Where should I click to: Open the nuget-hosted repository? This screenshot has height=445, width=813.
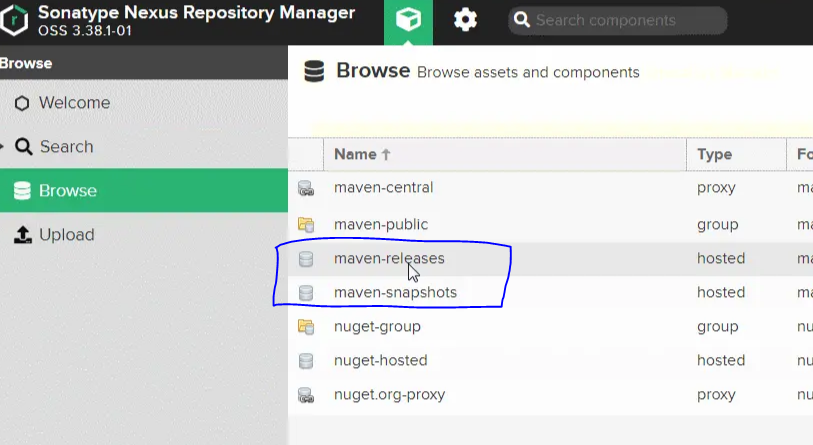coord(381,360)
